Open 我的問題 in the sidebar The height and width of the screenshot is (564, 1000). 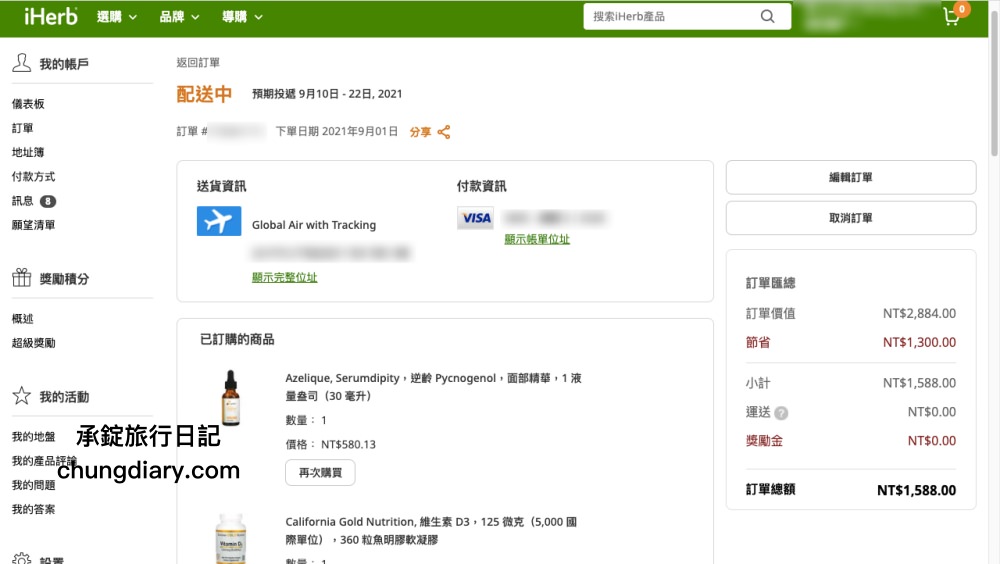[33, 485]
